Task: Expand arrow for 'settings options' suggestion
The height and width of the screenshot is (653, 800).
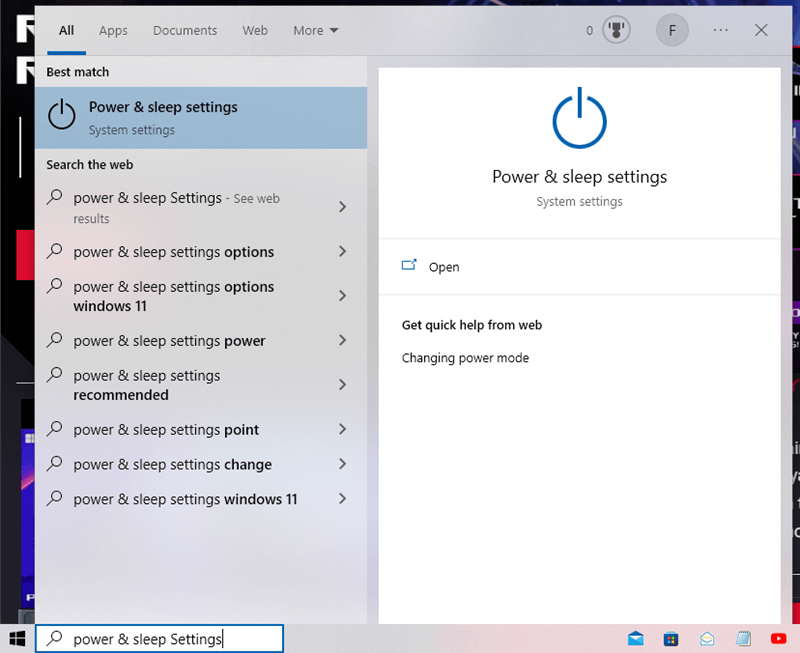Action: coord(343,252)
